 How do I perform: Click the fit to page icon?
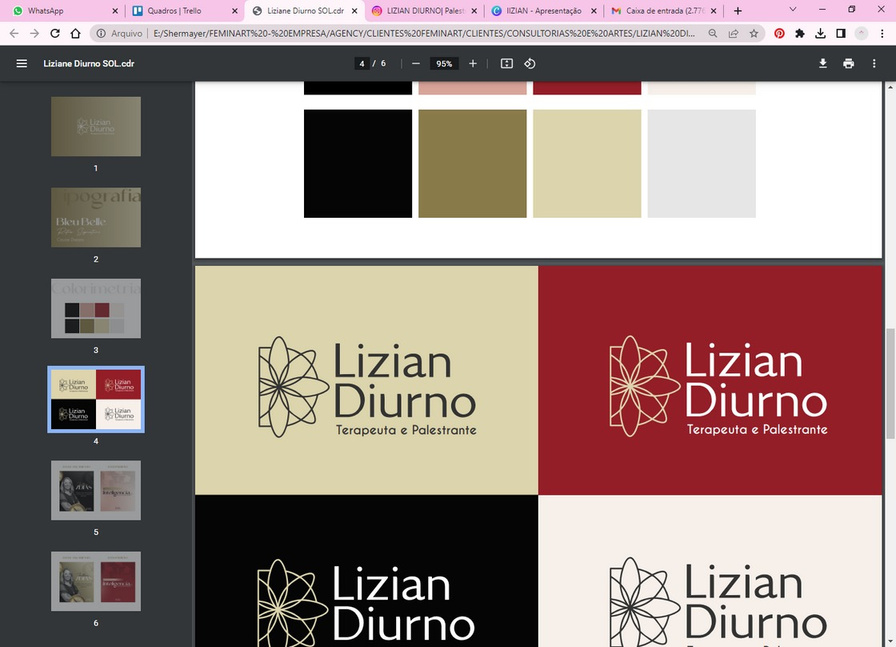(x=507, y=63)
